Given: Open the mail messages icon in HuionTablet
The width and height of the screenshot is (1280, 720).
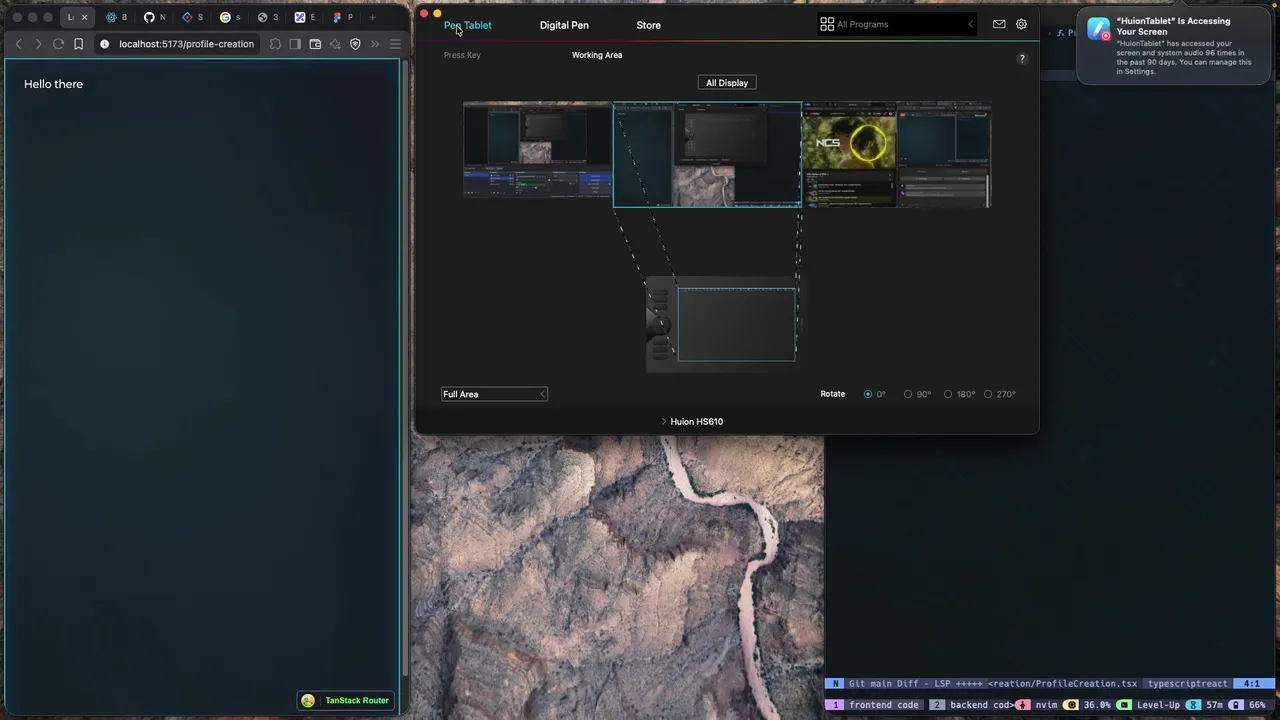Looking at the screenshot, I should point(999,24).
